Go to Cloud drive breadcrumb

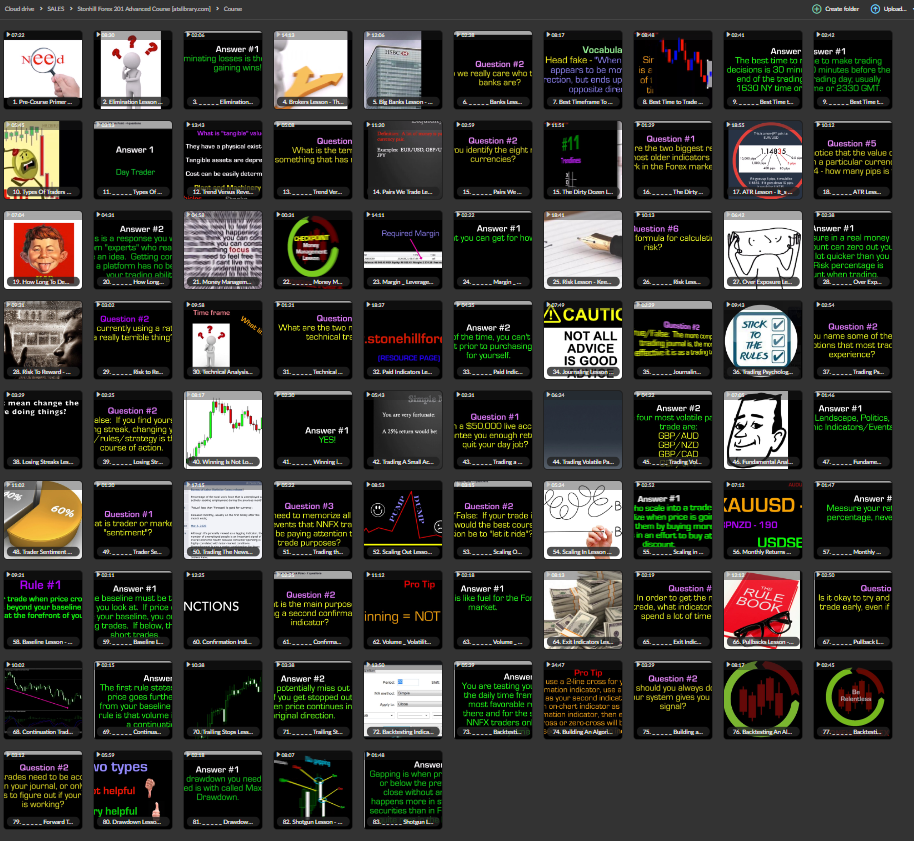point(19,9)
